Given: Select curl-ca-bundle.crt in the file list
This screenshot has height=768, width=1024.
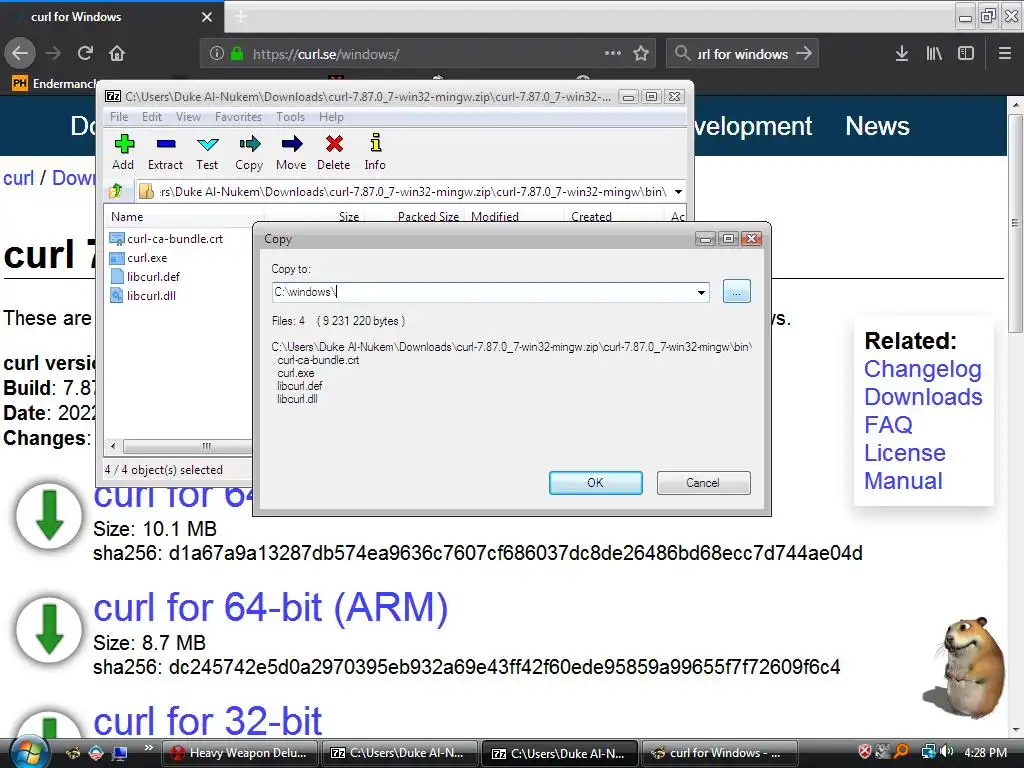Looking at the screenshot, I should click(x=167, y=239).
